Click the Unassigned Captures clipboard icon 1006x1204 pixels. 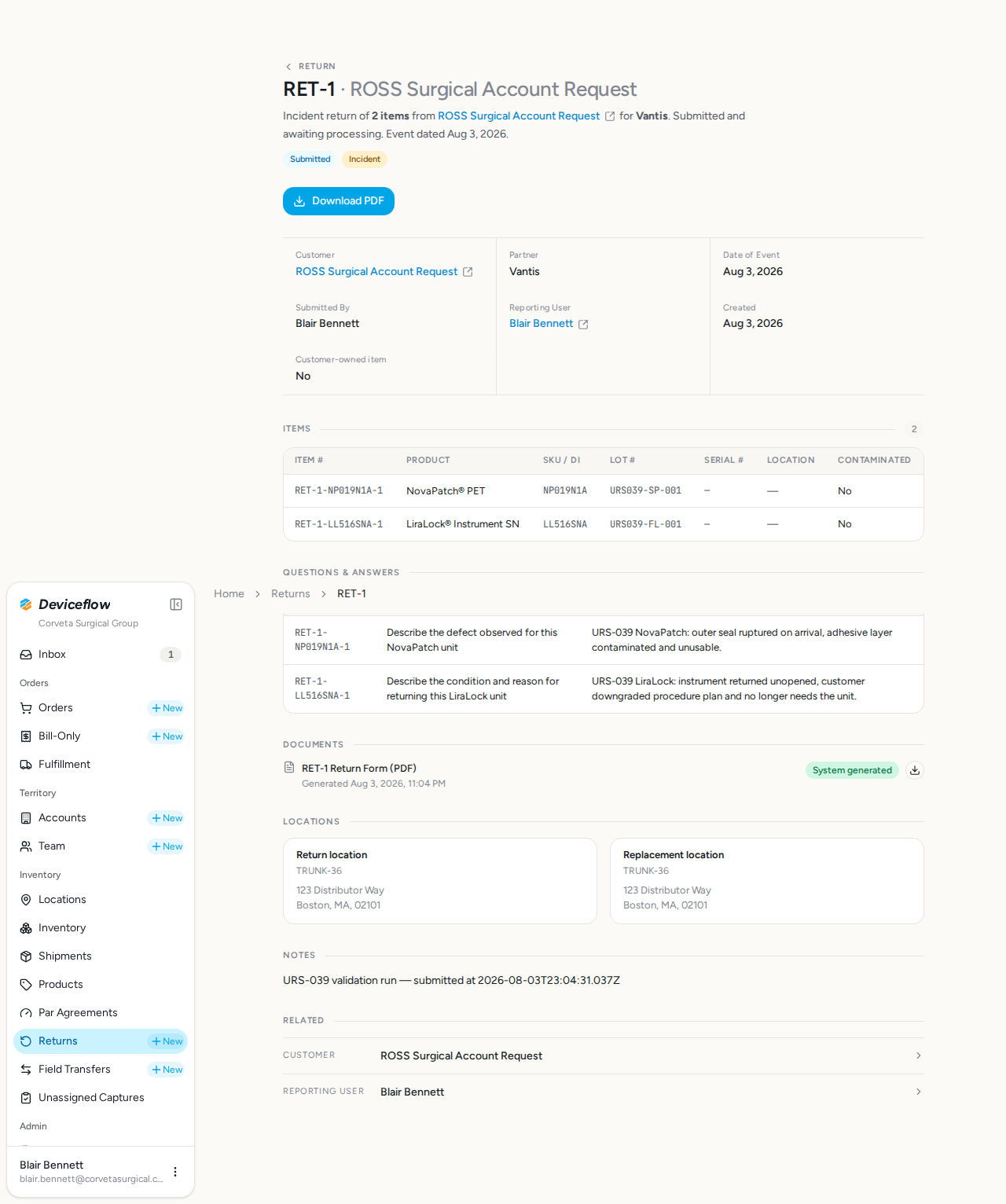click(x=26, y=1098)
